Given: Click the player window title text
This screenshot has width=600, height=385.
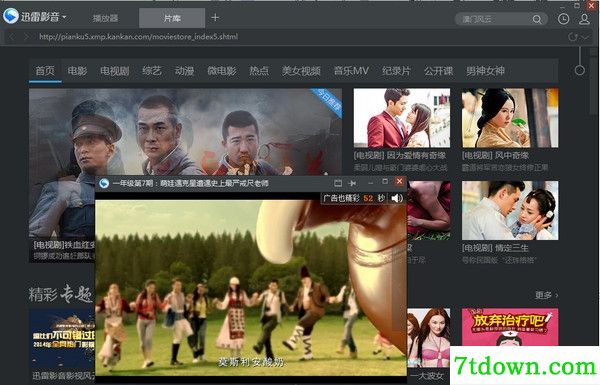Looking at the screenshot, I should click(x=190, y=184).
